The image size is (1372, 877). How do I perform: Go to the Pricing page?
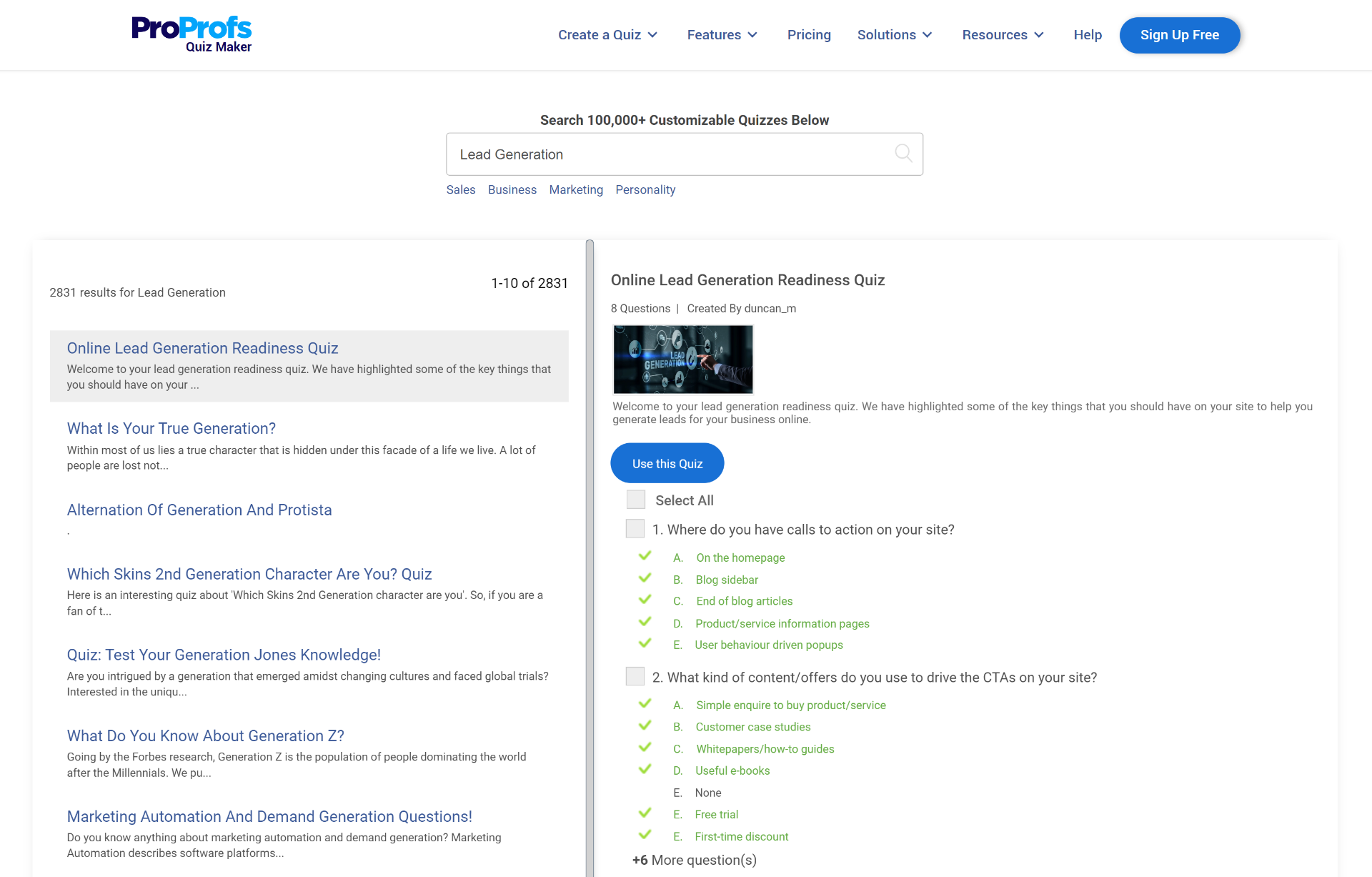(x=809, y=35)
